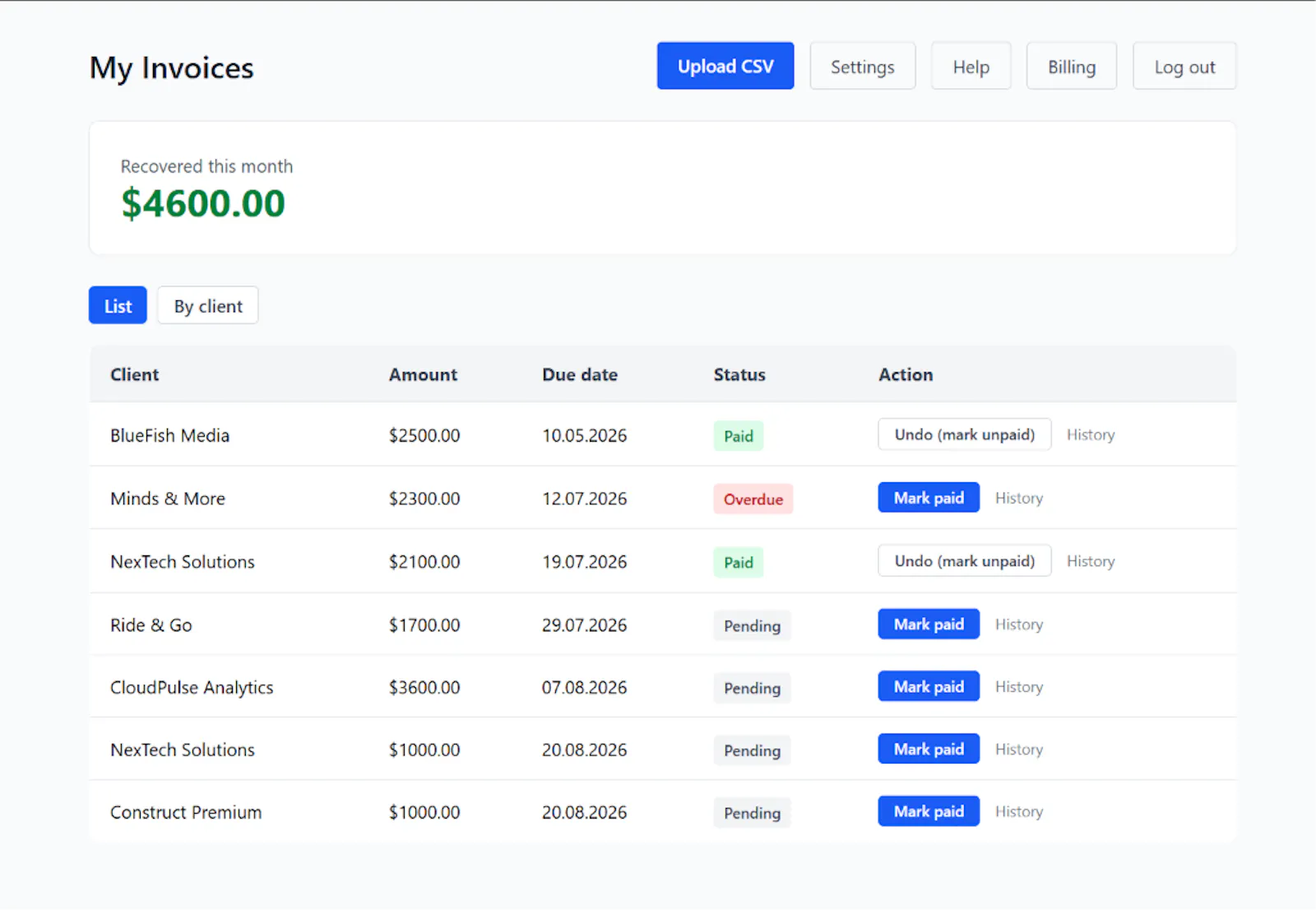Go to Billing

pyautogui.click(x=1071, y=66)
